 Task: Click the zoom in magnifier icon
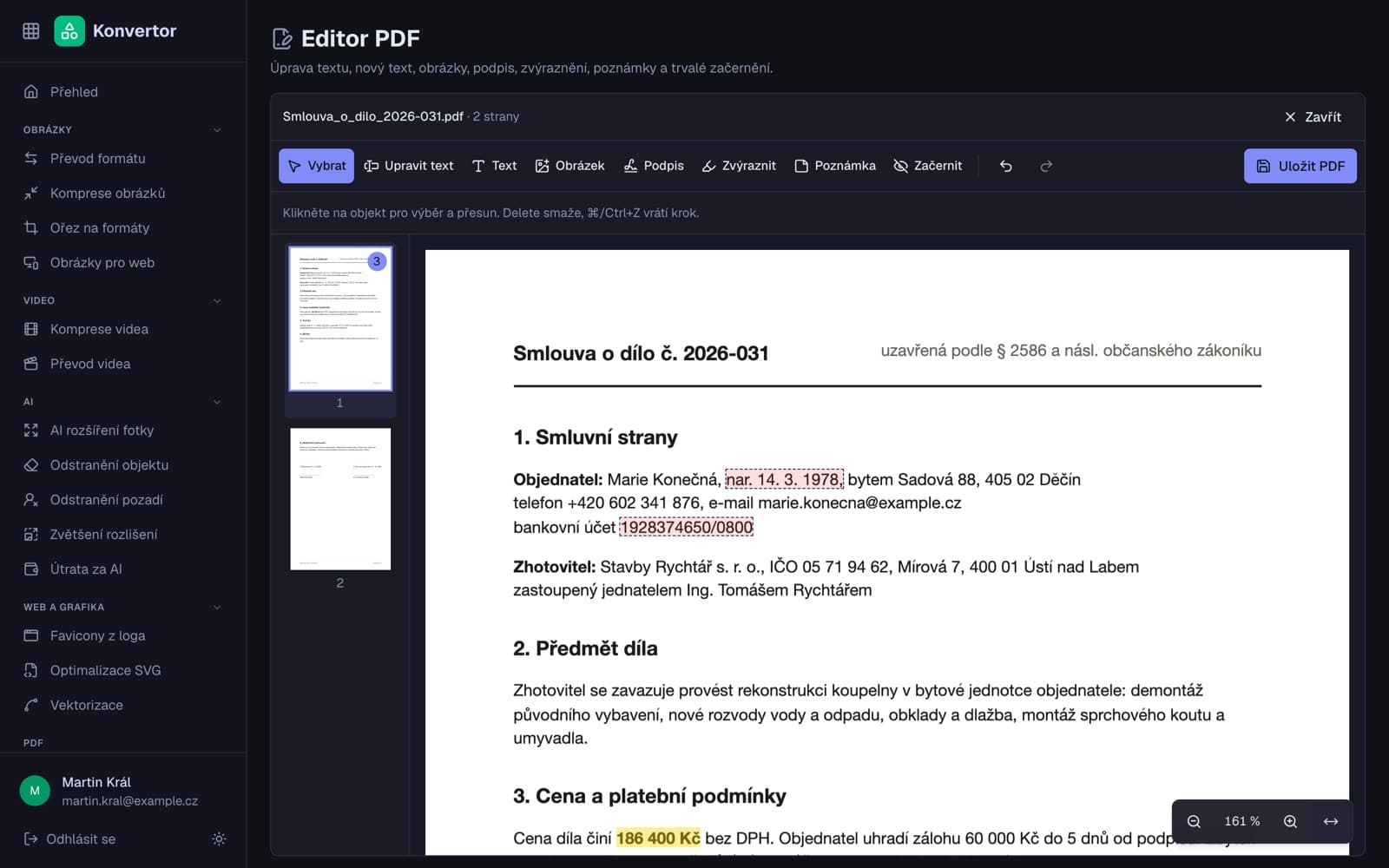coord(1290,821)
